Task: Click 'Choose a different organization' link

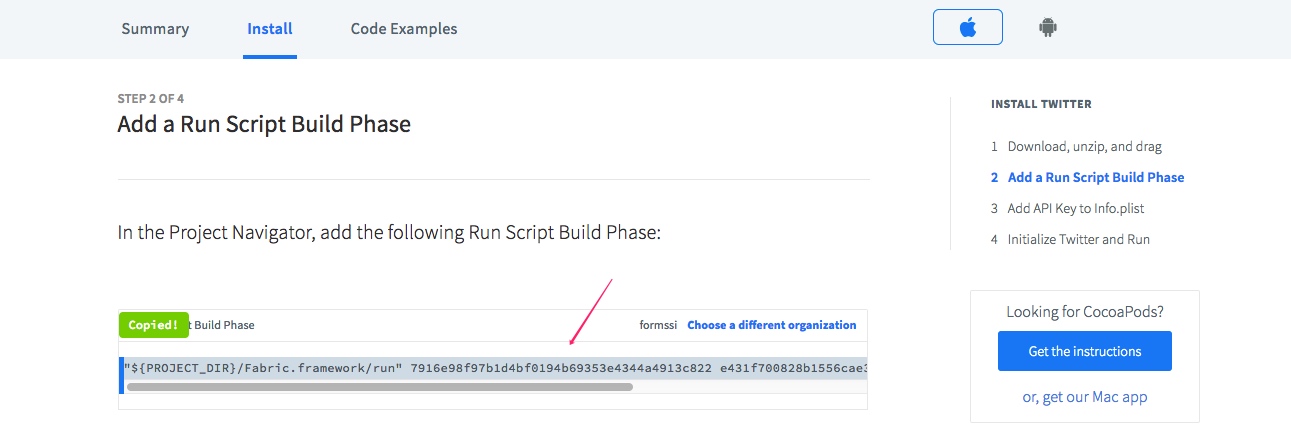Action: click(771, 325)
